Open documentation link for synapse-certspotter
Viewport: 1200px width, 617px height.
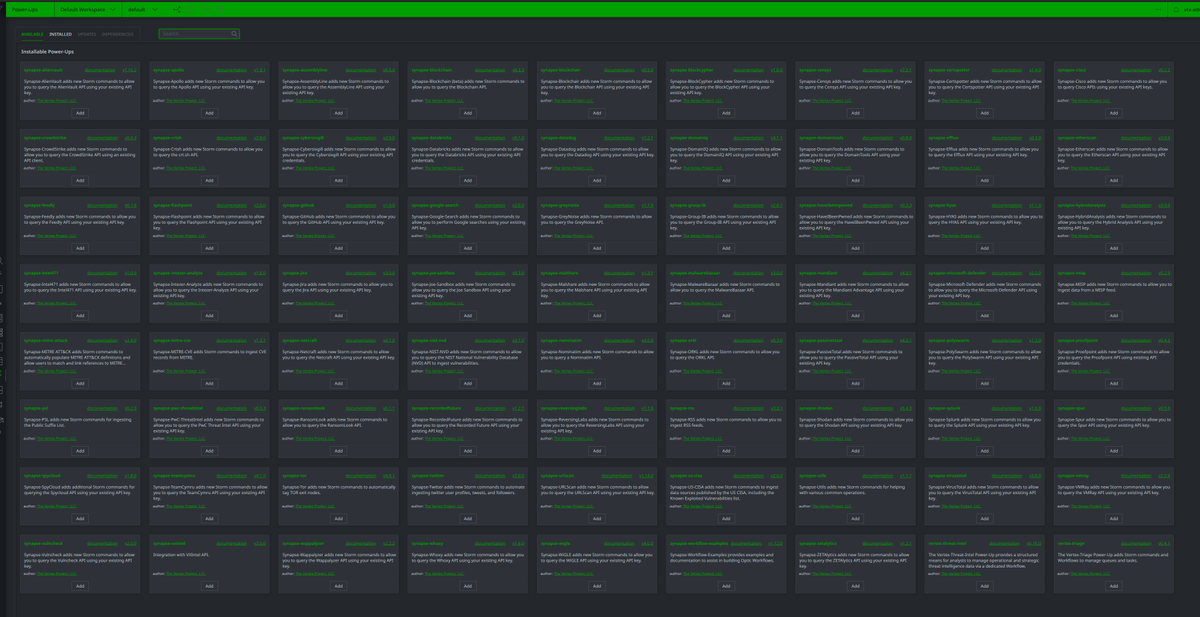point(1006,70)
